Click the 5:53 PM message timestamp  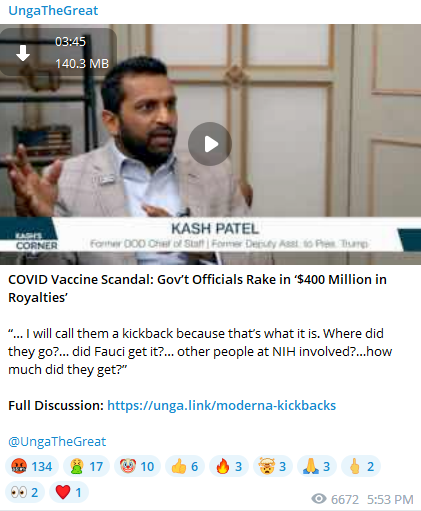390,499
